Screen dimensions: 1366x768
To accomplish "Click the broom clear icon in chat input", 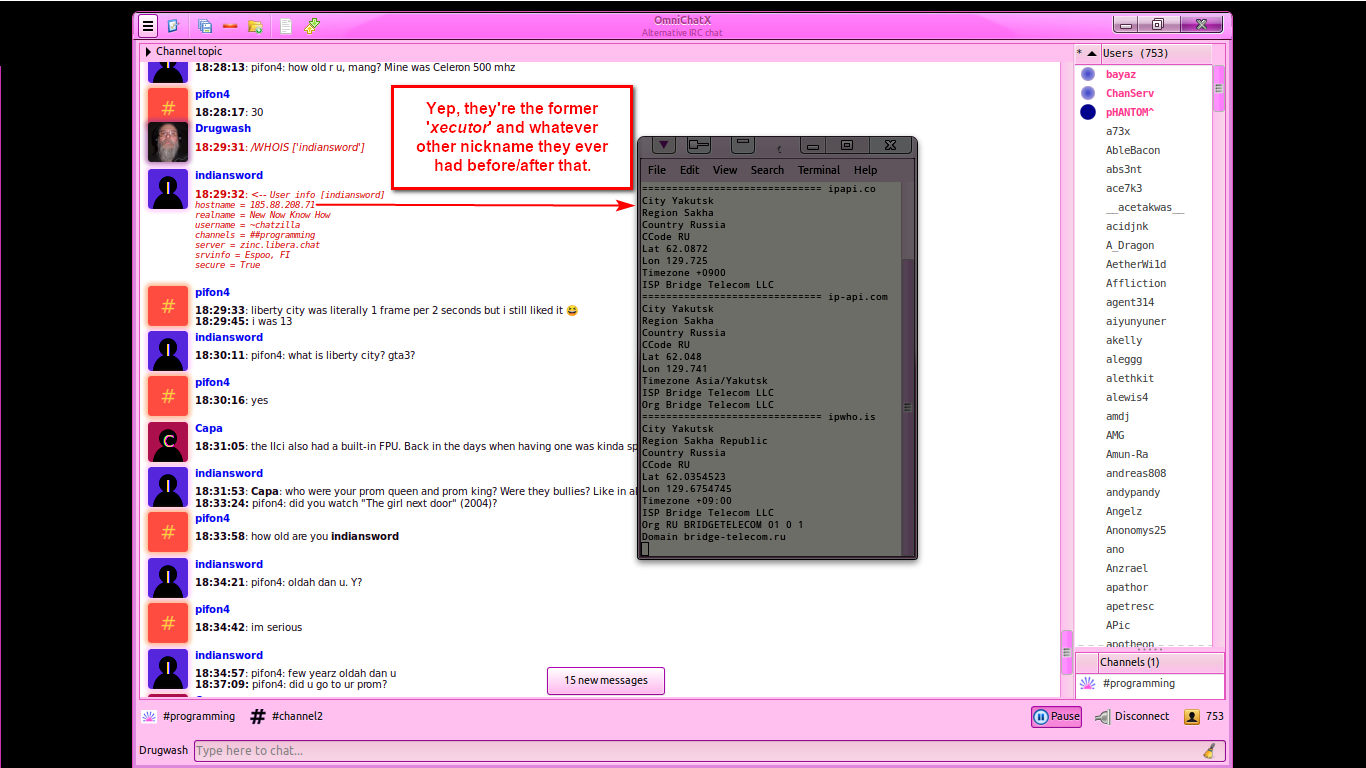I will (x=1209, y=751).
